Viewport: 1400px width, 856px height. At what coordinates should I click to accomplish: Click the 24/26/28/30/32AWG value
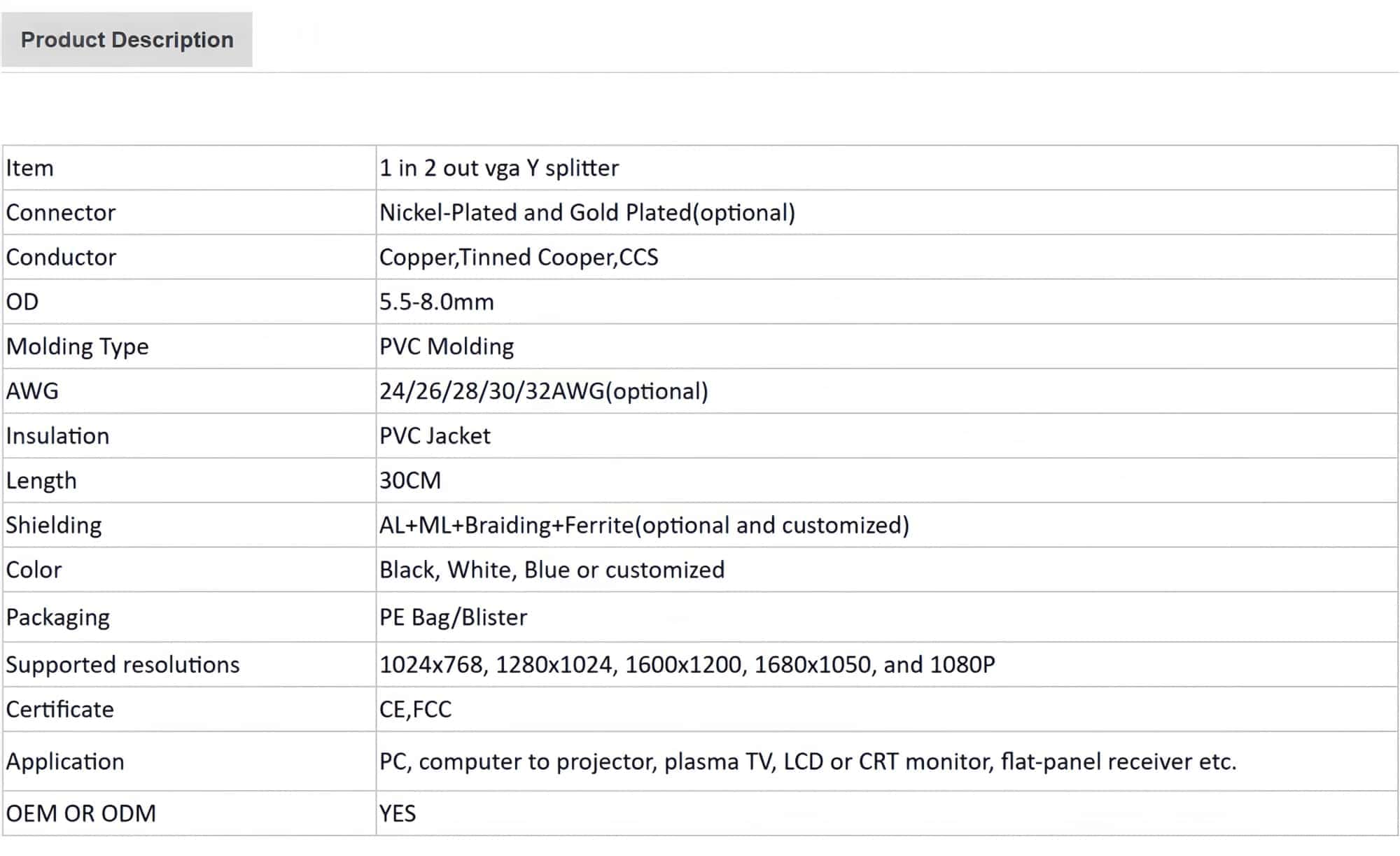click(544, 391)
